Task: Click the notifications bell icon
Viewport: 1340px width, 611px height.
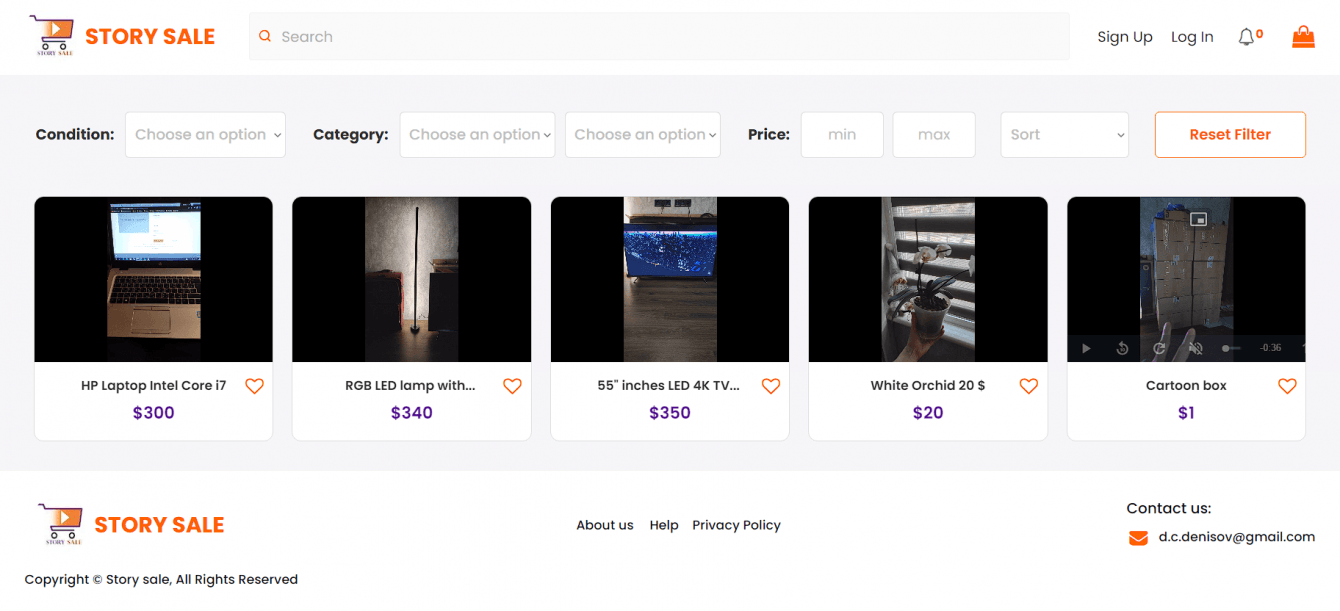Action: point(1246,37)
